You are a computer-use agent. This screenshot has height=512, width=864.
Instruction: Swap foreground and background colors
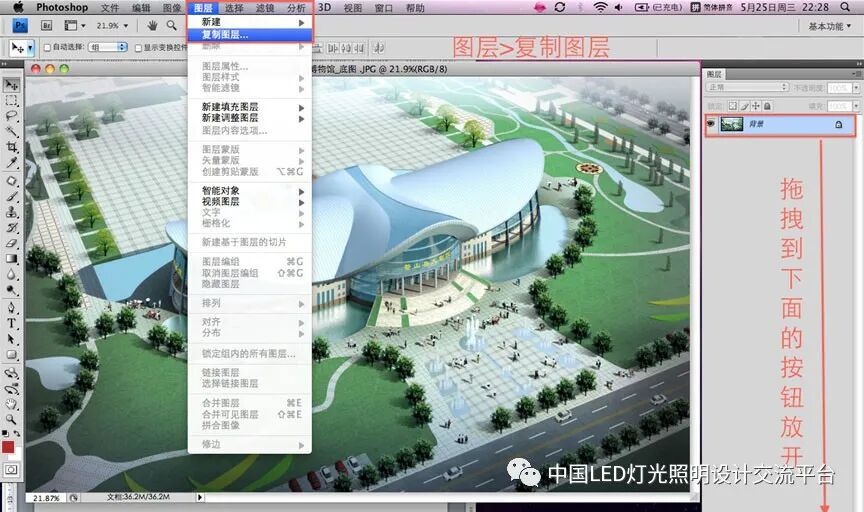(x=17, y=434)
